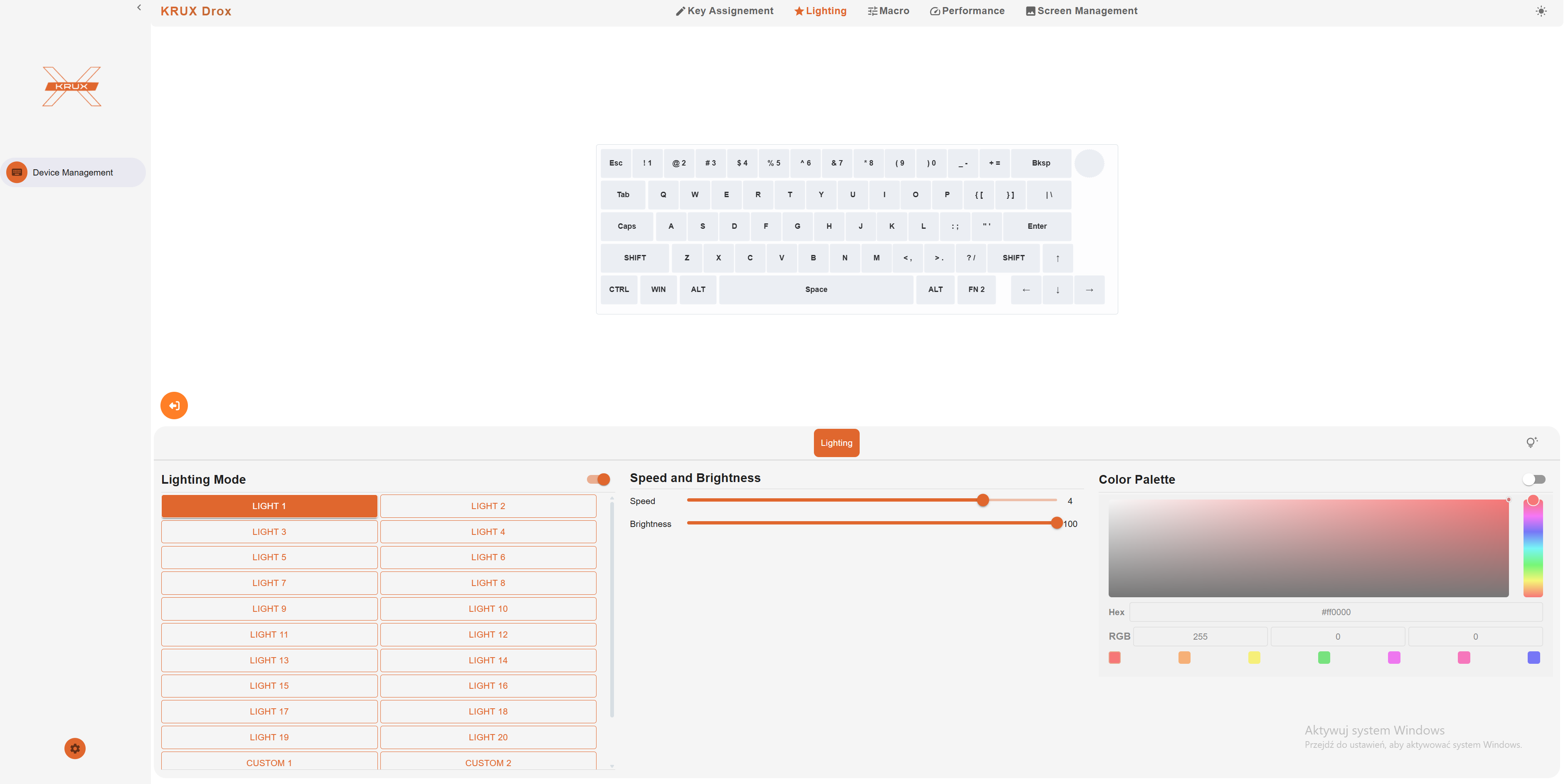Image resolution: width=1568 pixels, height=784 pixels.
Task: Click the lightbulb icon in lighting panel
Action: tap(1531, 442)
